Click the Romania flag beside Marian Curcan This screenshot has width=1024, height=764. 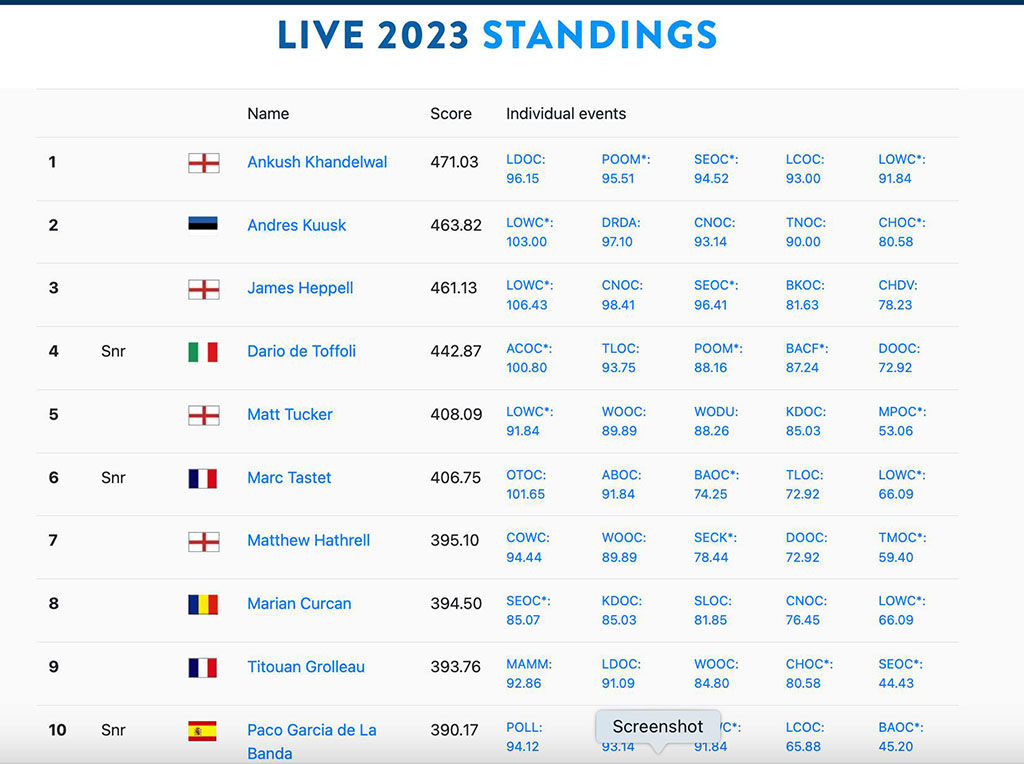click(203, 605)
